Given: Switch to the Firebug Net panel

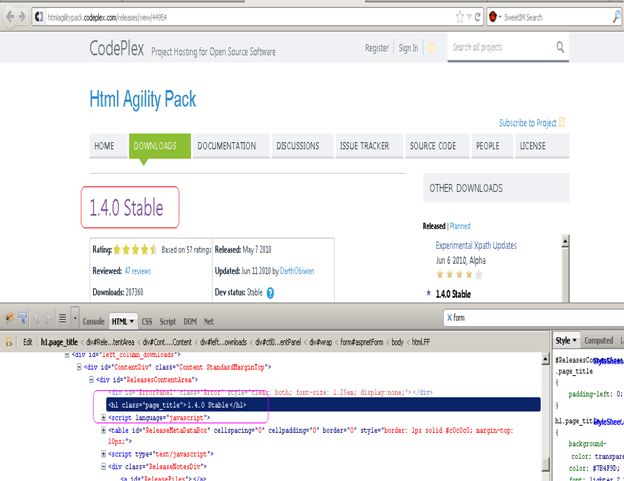Looking at the screenshot, I should tap(208, 321).
